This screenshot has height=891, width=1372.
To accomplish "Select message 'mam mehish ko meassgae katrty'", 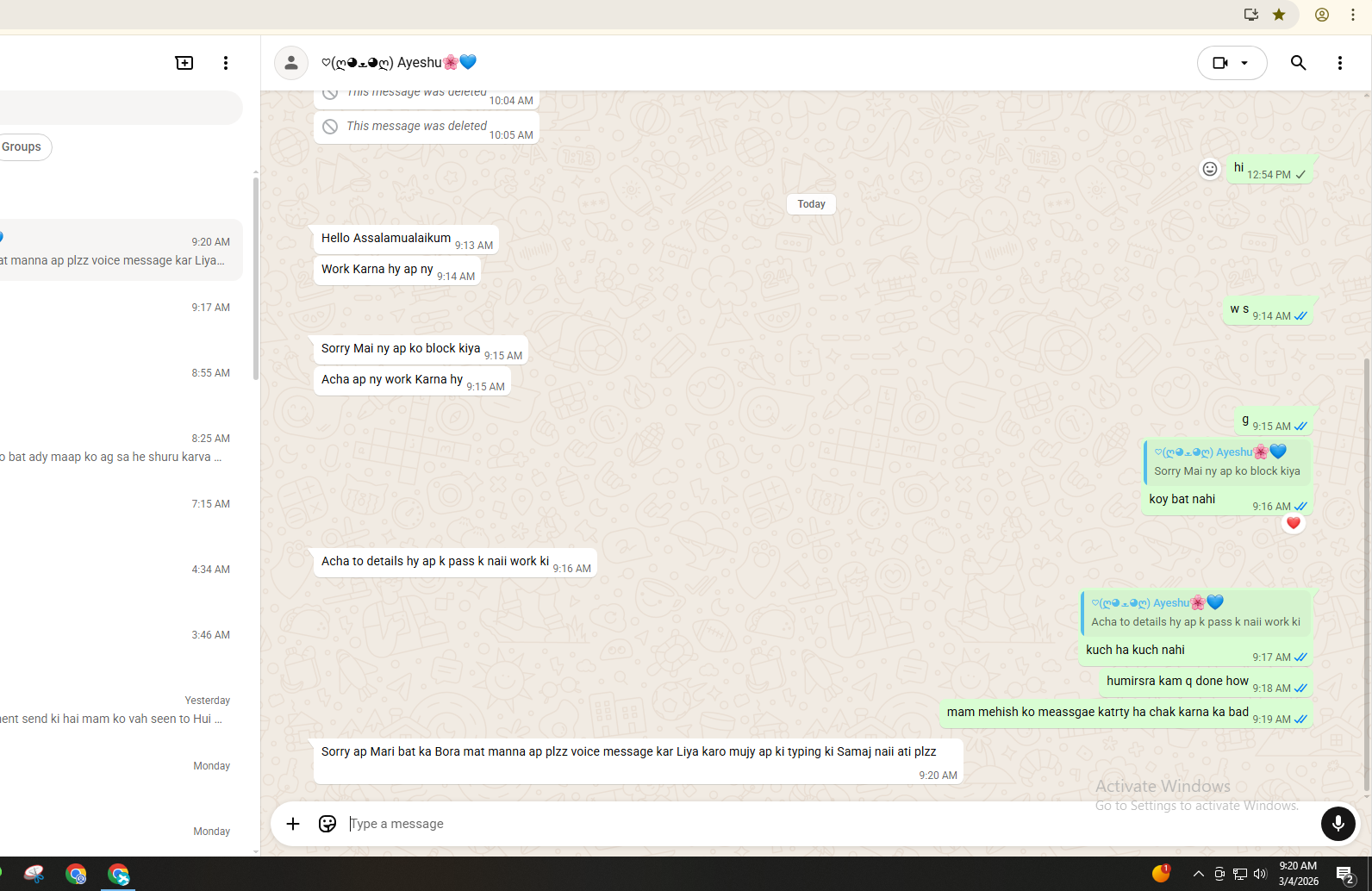I will (1126, 713).
